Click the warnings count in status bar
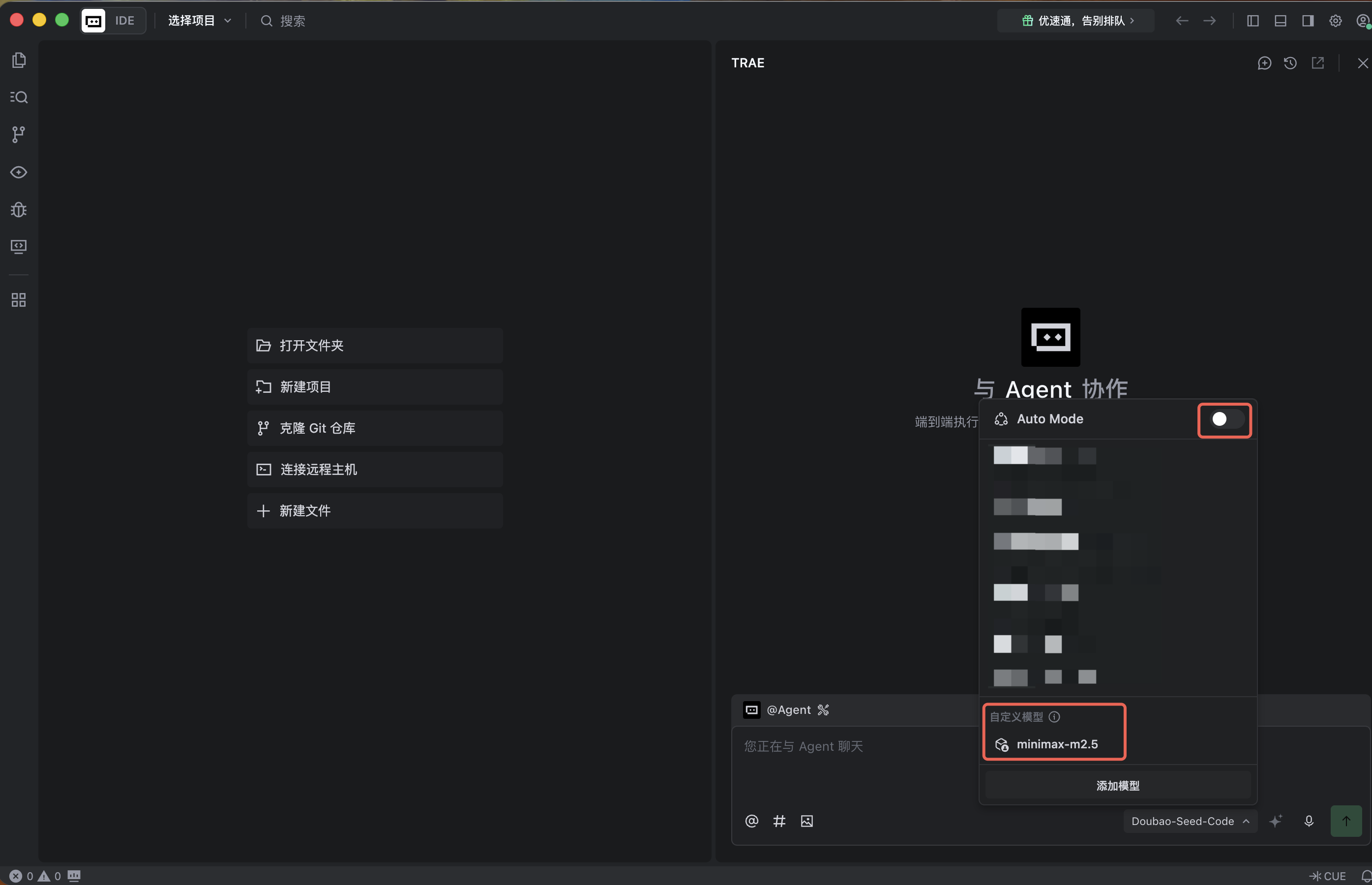Viewport: 1372px width, 885px height. click(x=50, y=876)
